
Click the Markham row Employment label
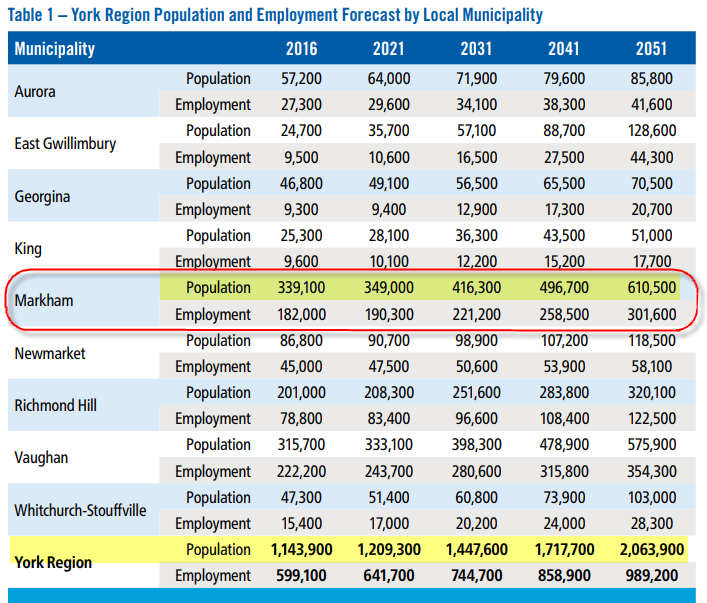click(213, 315)
